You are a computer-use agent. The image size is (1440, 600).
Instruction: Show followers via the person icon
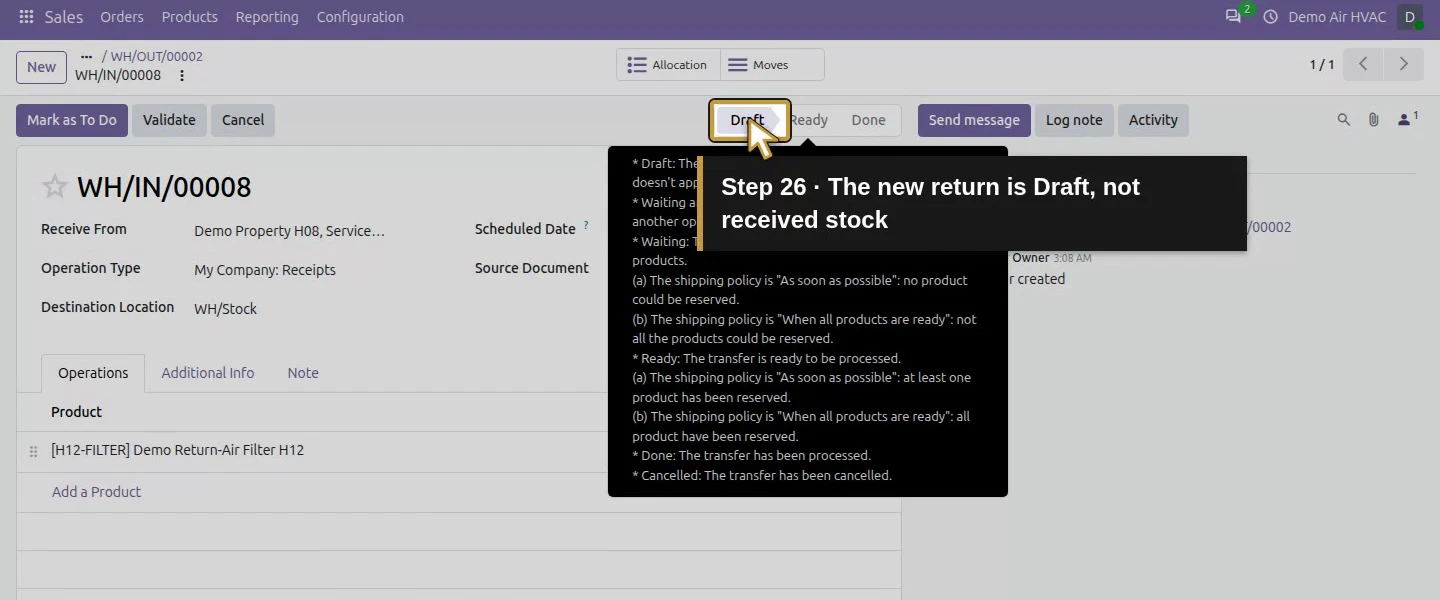click(x=1406, y=120)
